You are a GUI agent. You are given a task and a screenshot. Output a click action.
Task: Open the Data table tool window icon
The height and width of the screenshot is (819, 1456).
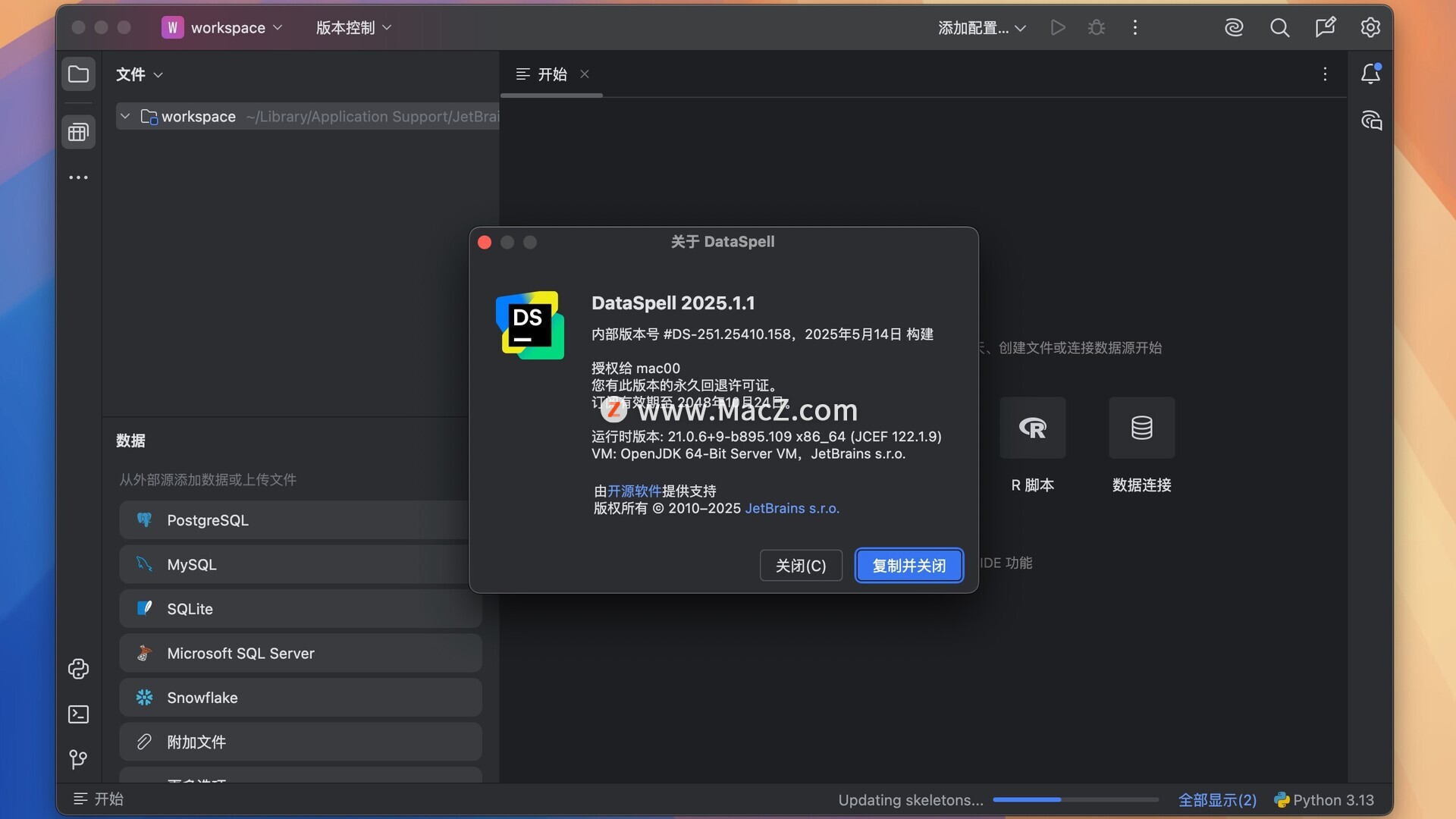click(78, 133)
